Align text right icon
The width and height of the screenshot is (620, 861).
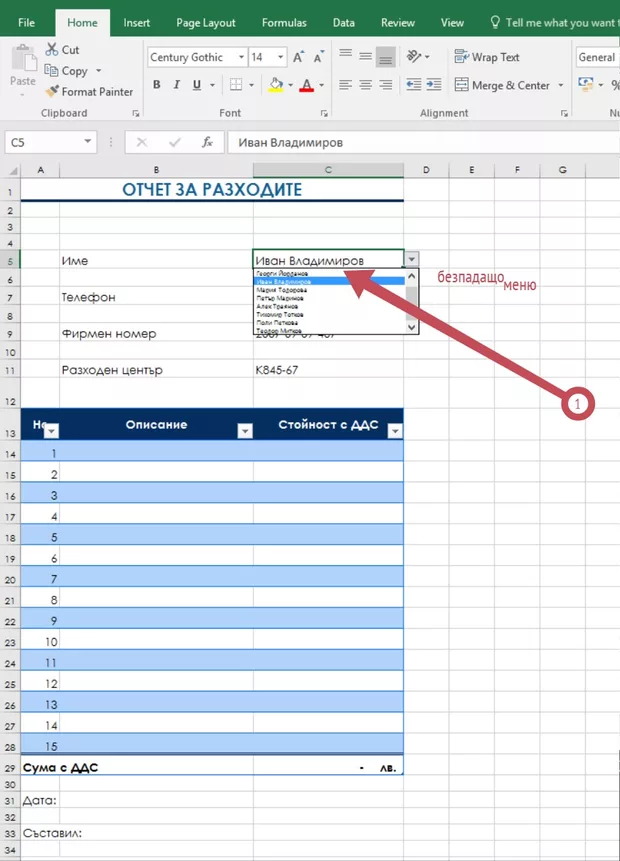(386, 85)
